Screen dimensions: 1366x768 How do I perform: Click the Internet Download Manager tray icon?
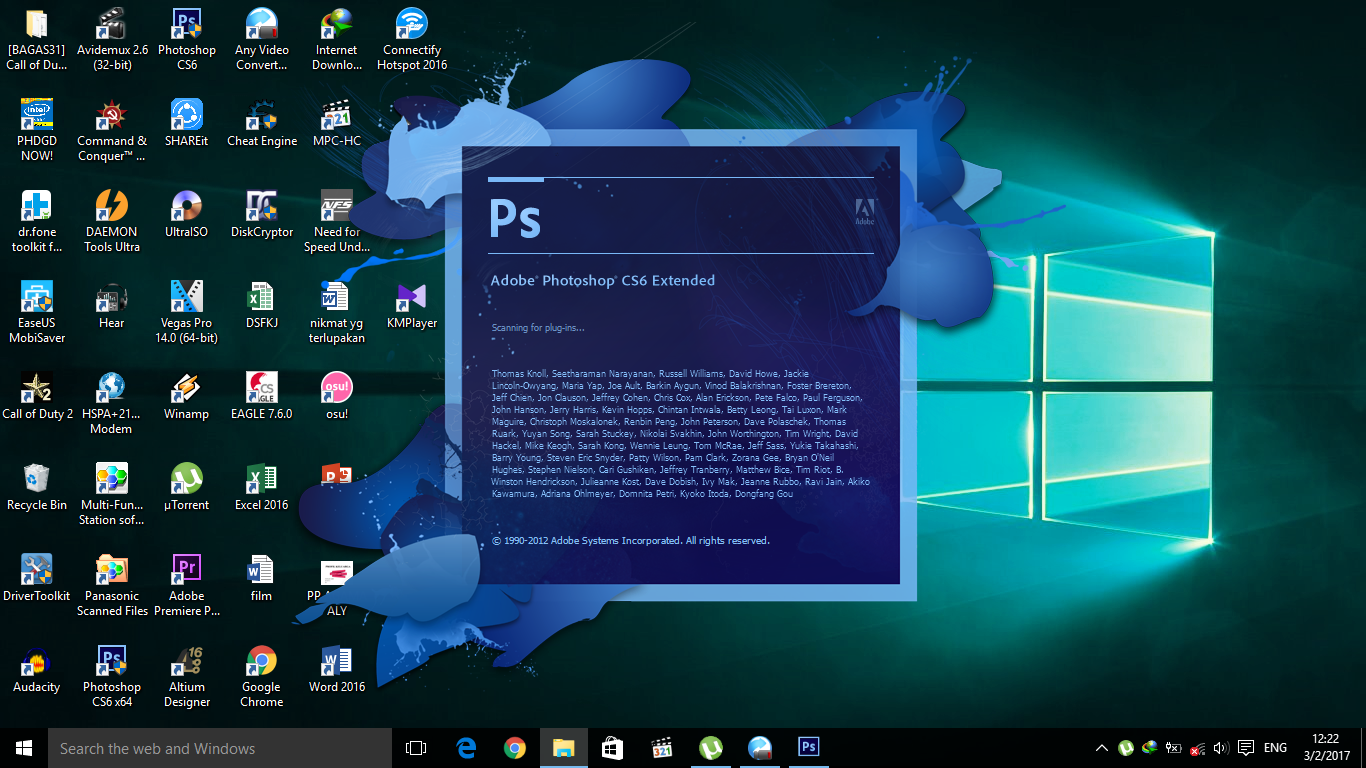pos(1150,748)
